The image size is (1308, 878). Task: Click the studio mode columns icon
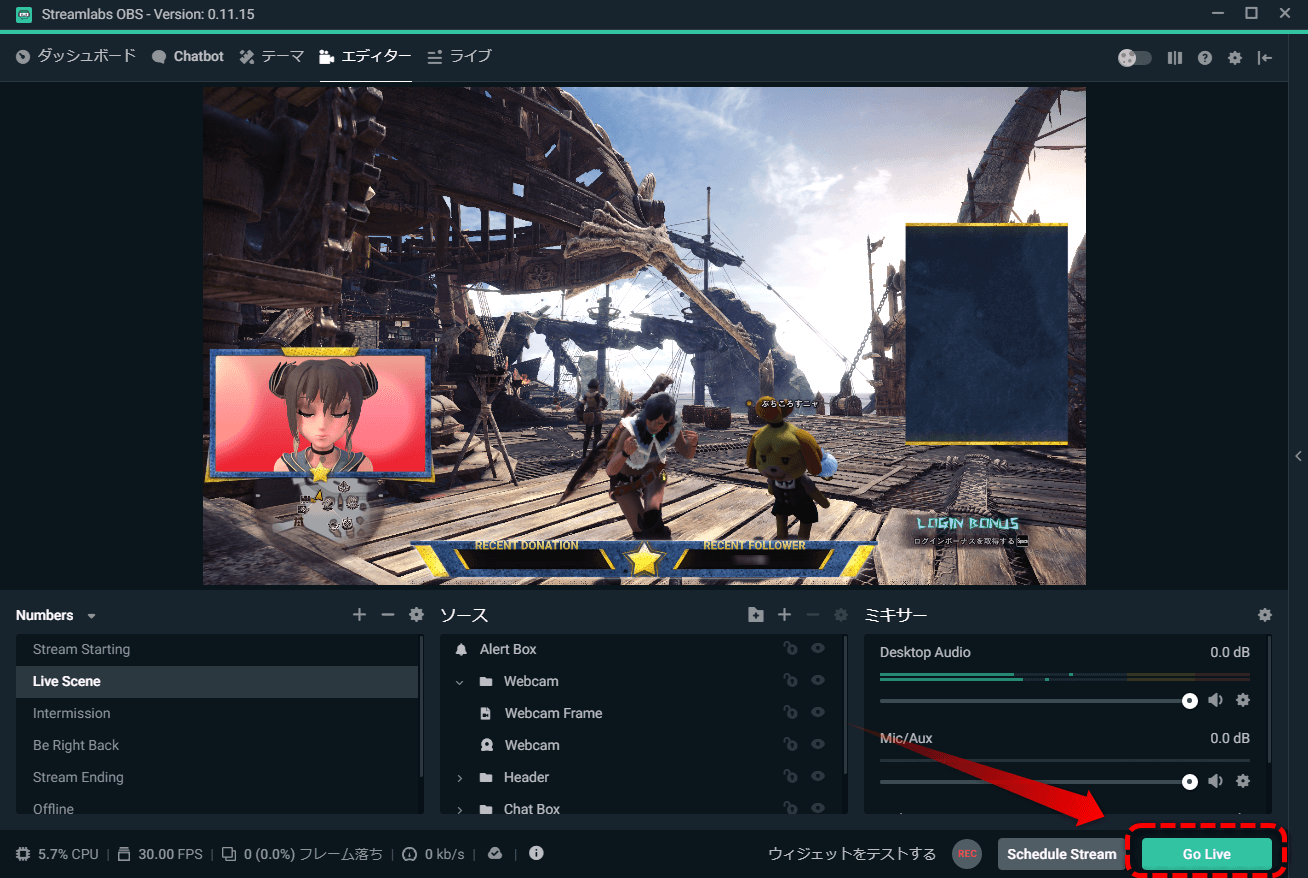coord(1175,58)
